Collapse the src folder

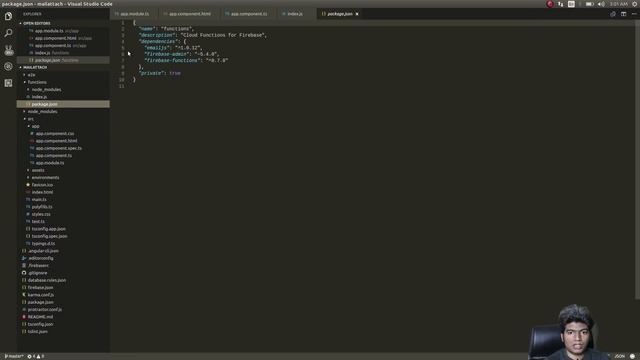[30, 119]
